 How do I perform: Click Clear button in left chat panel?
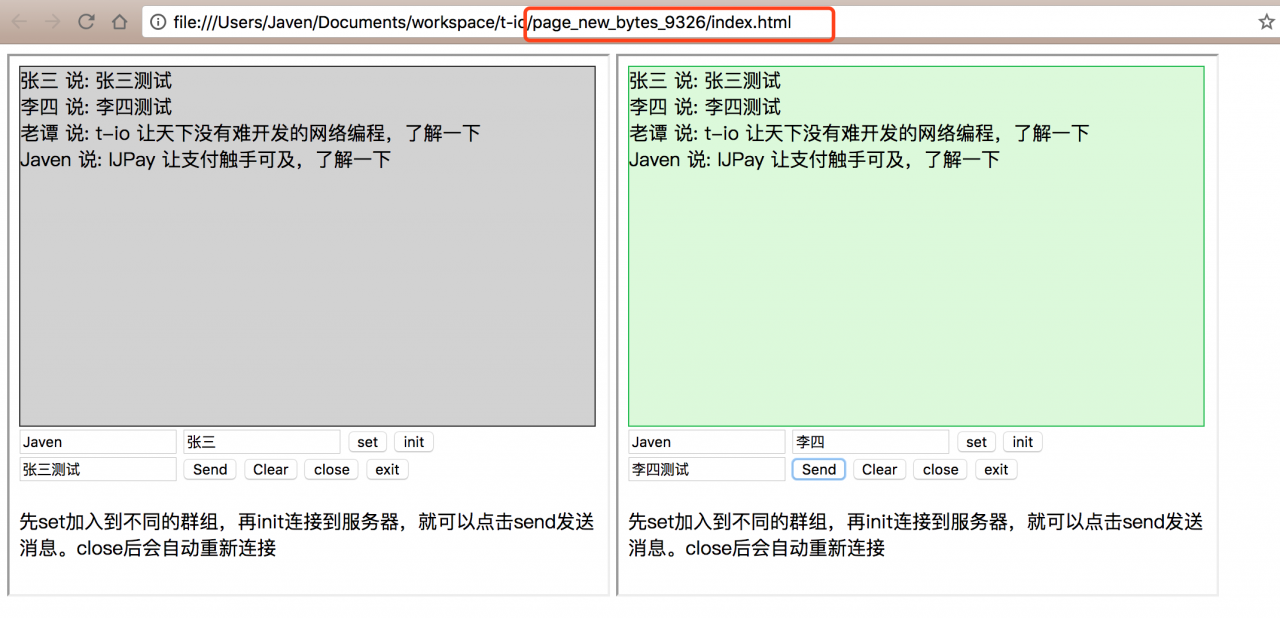tap(270, 469)
